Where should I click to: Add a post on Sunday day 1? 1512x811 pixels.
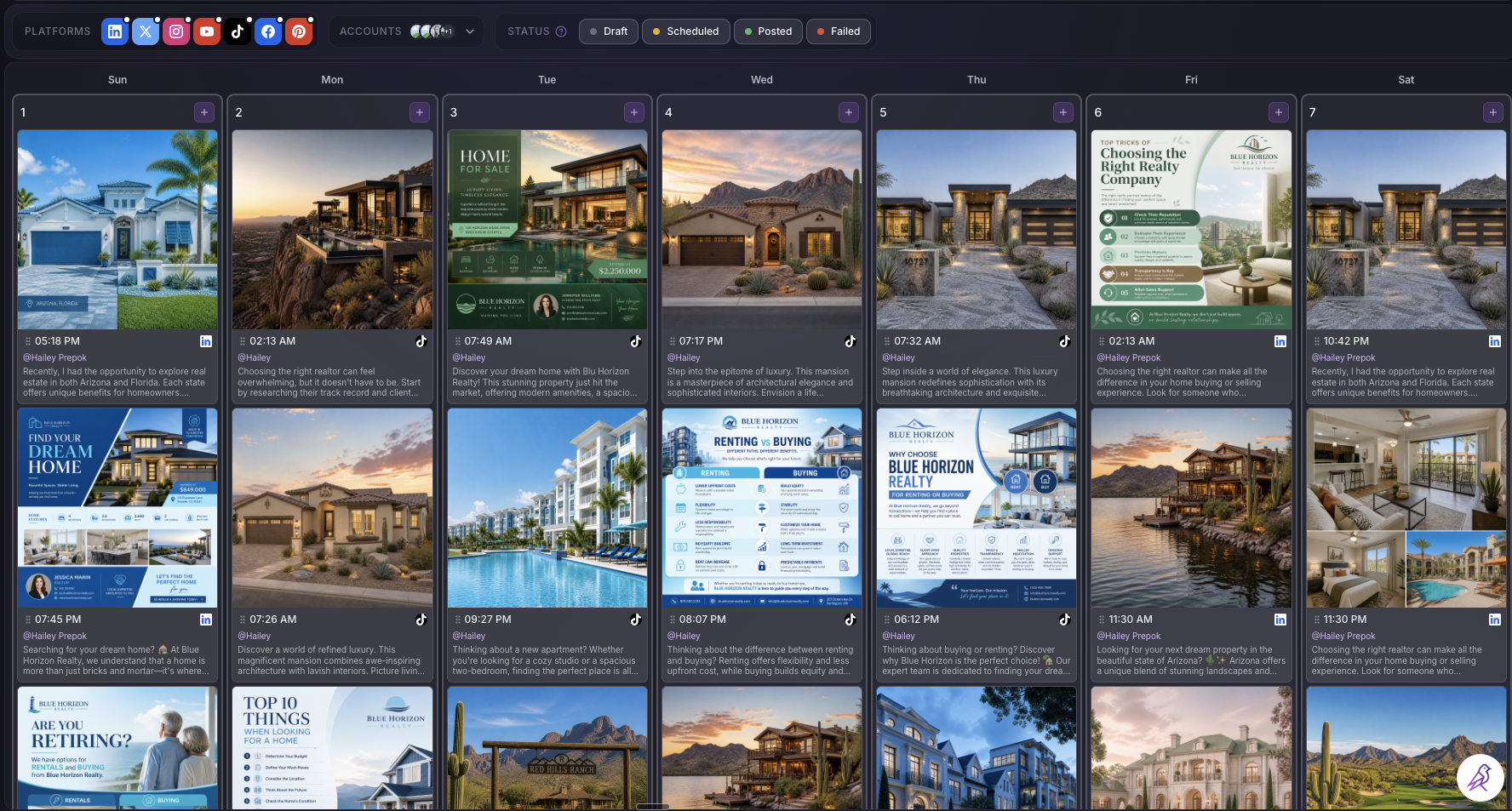pyautogui.click(x=204, y=112)
